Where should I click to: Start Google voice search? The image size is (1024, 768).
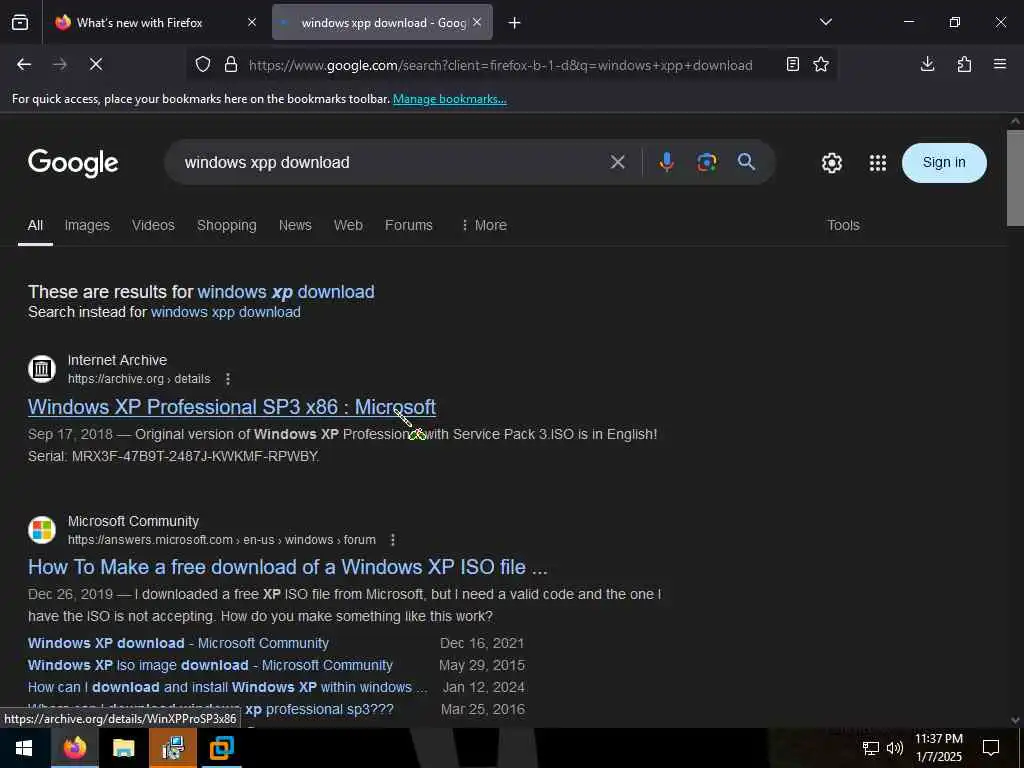[x=666, y=162]
